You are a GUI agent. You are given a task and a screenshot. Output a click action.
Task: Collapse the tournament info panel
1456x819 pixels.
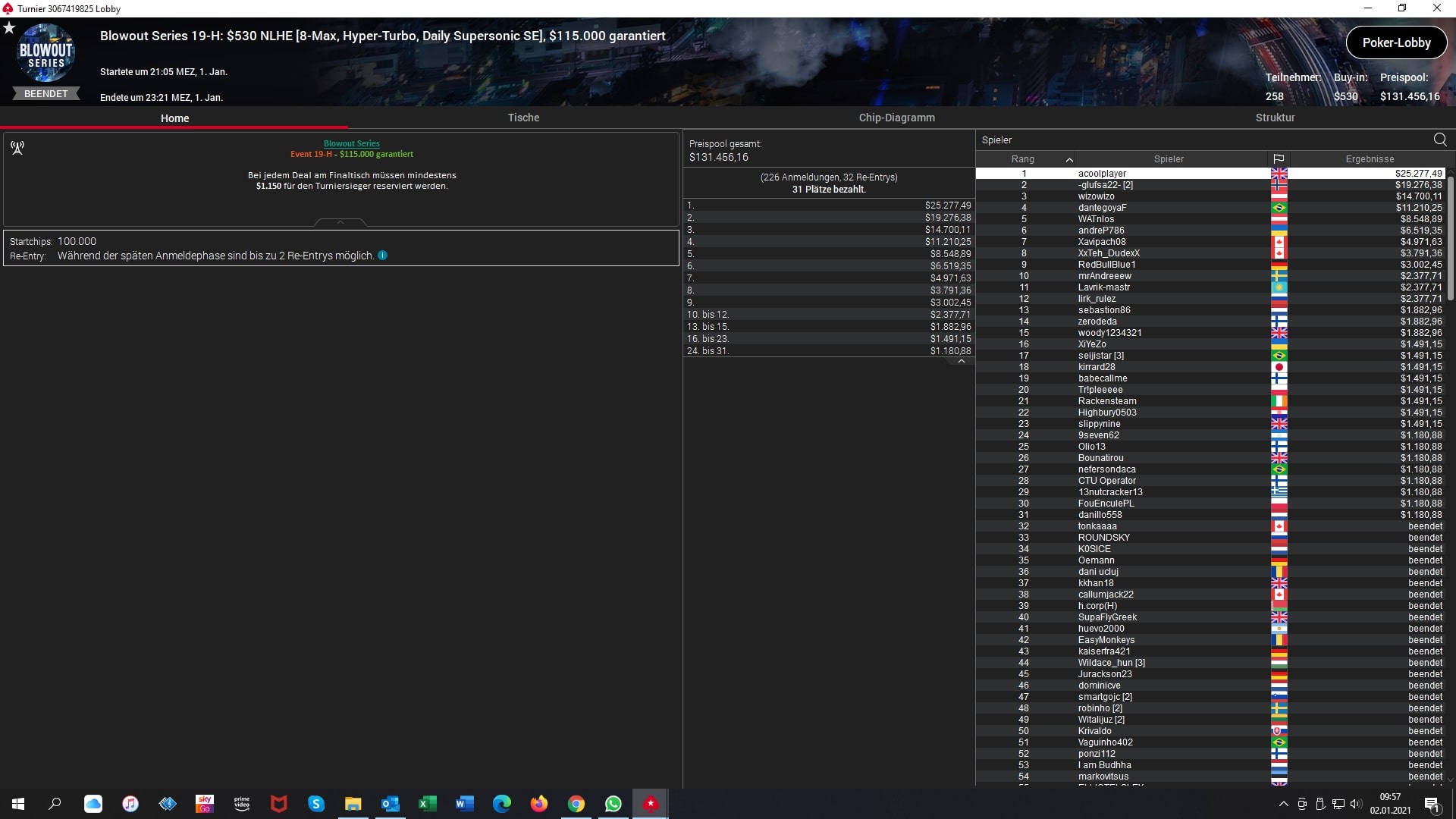tap(340, 222)
